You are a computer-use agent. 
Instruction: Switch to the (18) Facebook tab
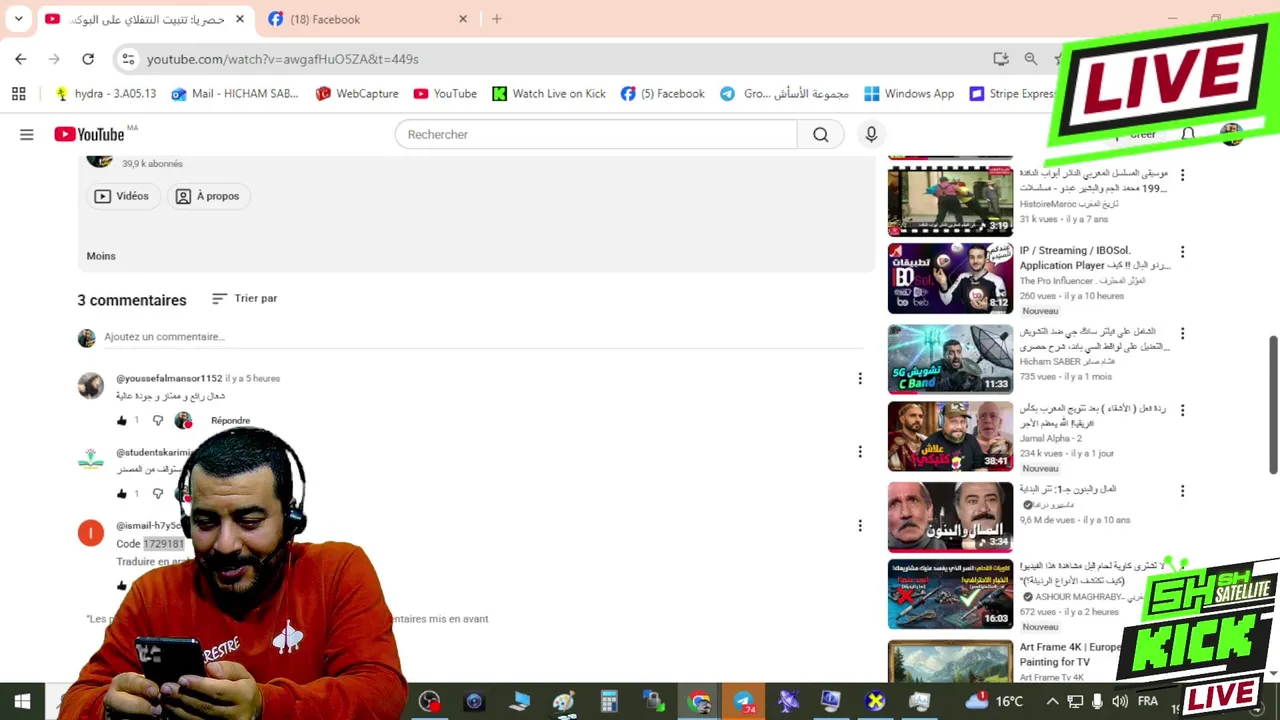367,19
